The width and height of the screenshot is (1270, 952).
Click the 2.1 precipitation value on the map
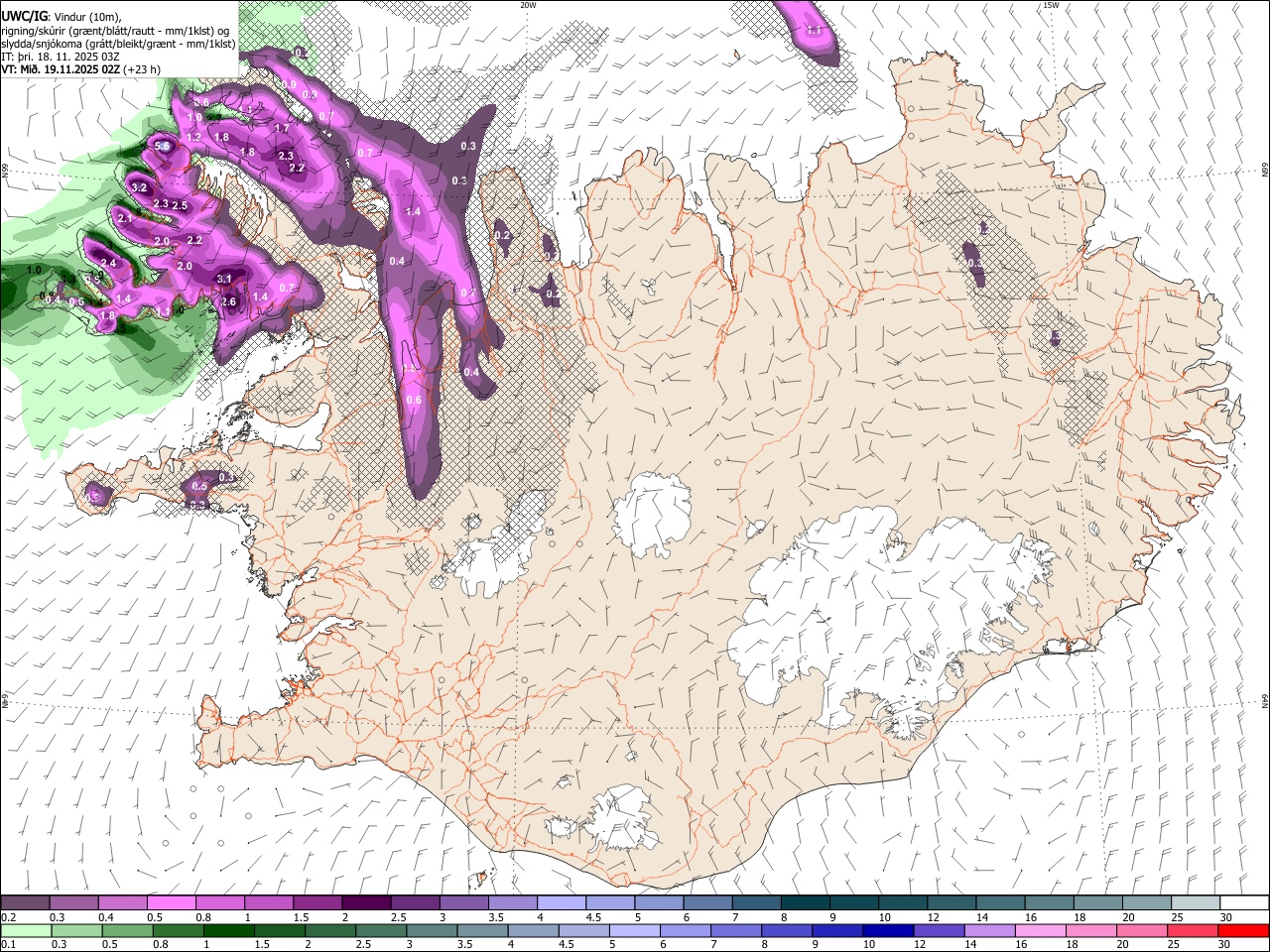(125, 218)
